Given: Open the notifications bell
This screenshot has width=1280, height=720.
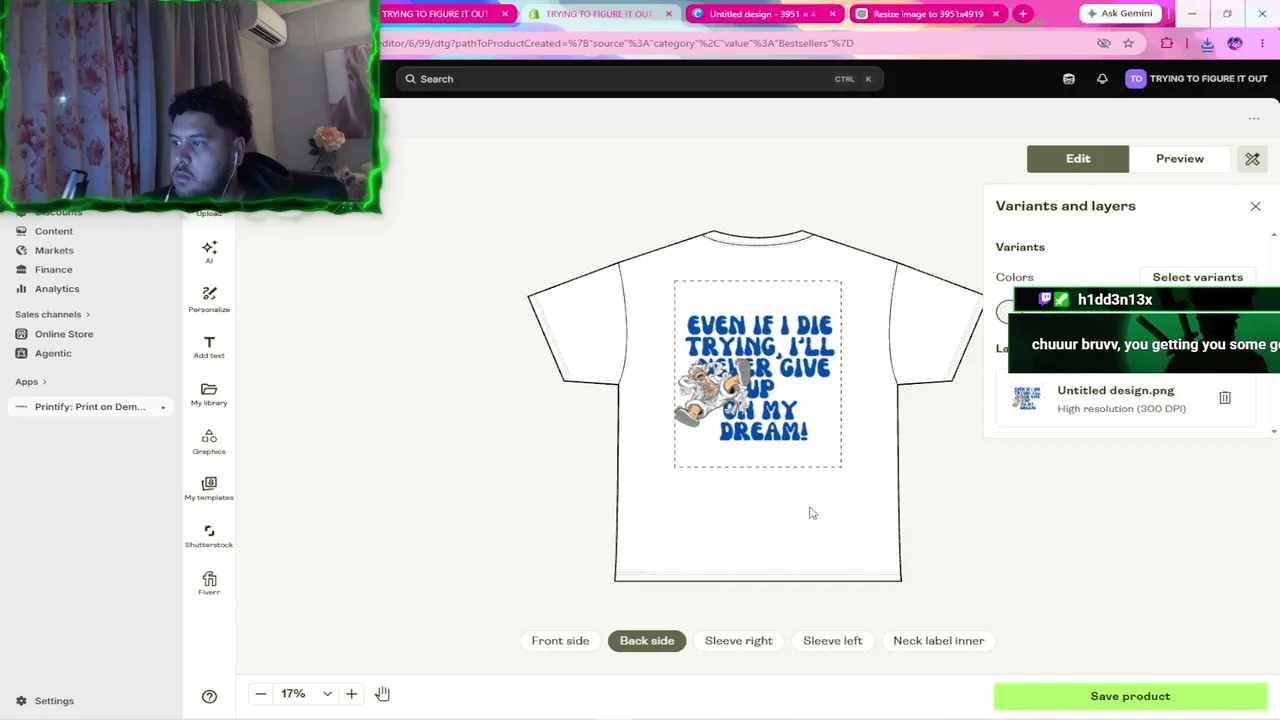Looking at the screenshot, I should (1102, 79).
